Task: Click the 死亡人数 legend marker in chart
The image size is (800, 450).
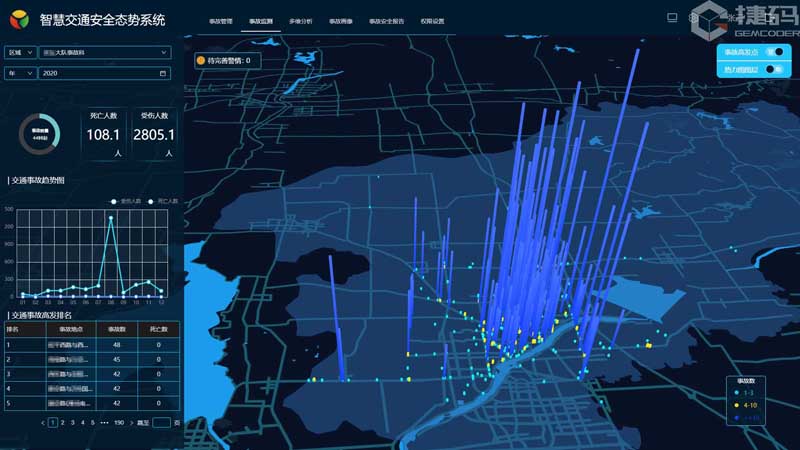Action: click(152, 201)
